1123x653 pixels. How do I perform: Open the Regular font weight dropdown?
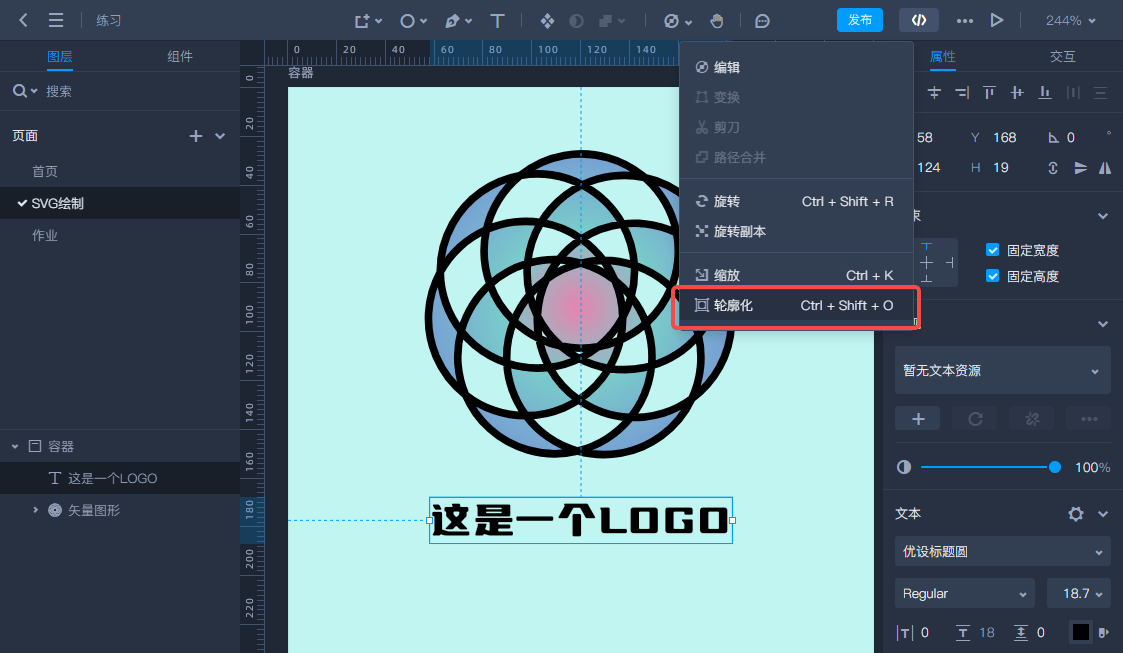coord(963,593)
